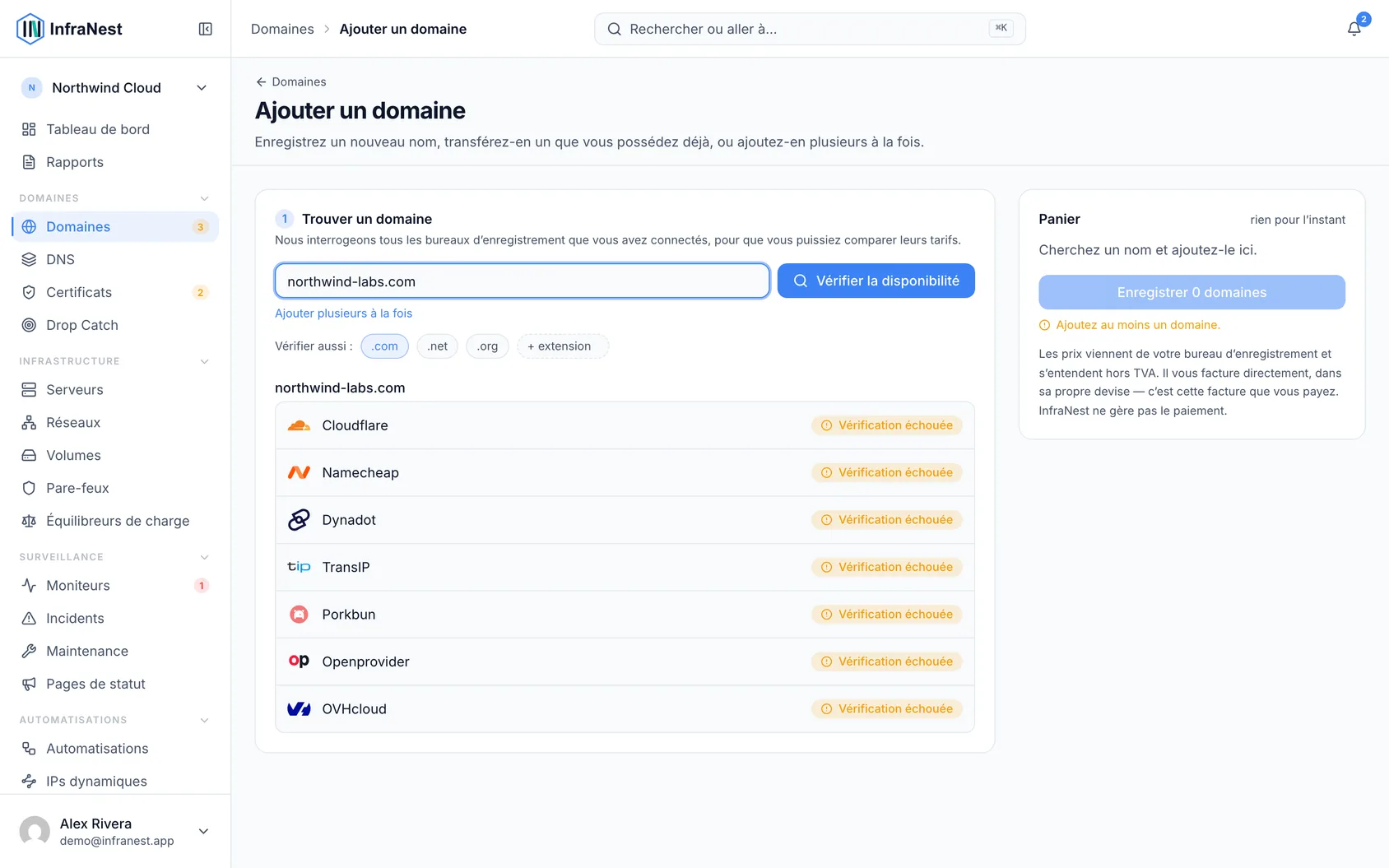Viewport: 1389px width, 868px height.
Task: Click Domaines in the breadcrumb
Action: (282, 29)
